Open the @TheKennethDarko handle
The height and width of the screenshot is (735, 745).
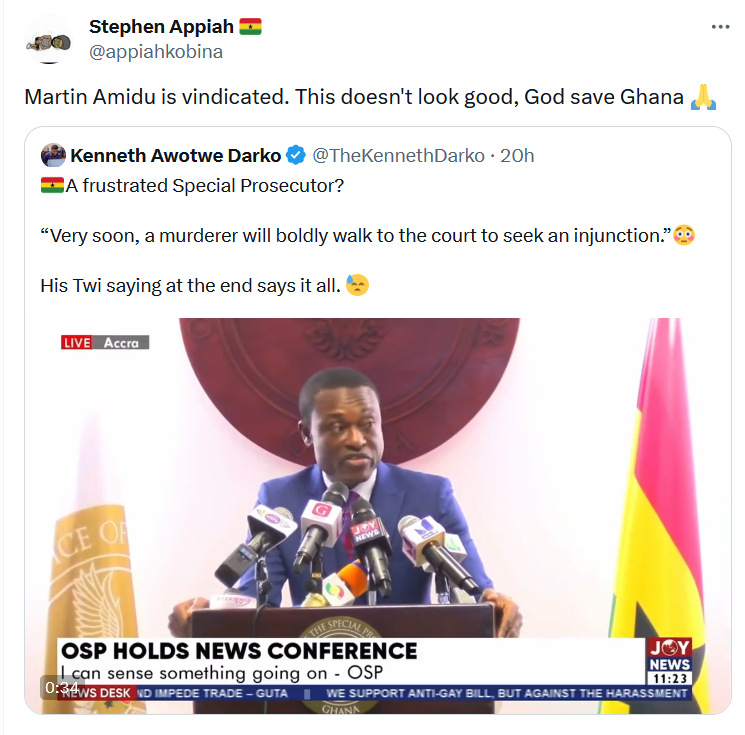(398, 156)
